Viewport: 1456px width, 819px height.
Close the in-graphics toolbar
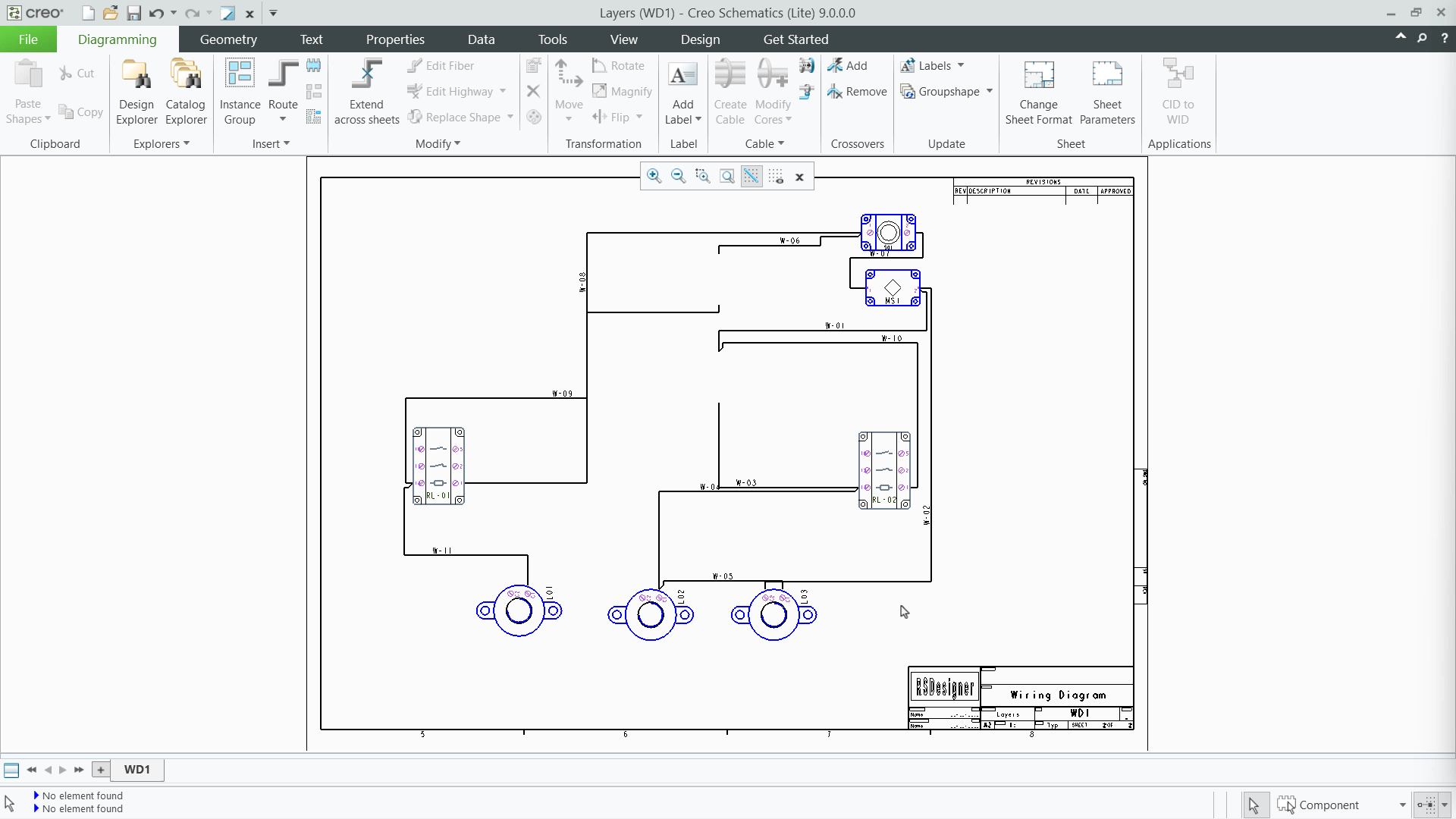[799, 177]
